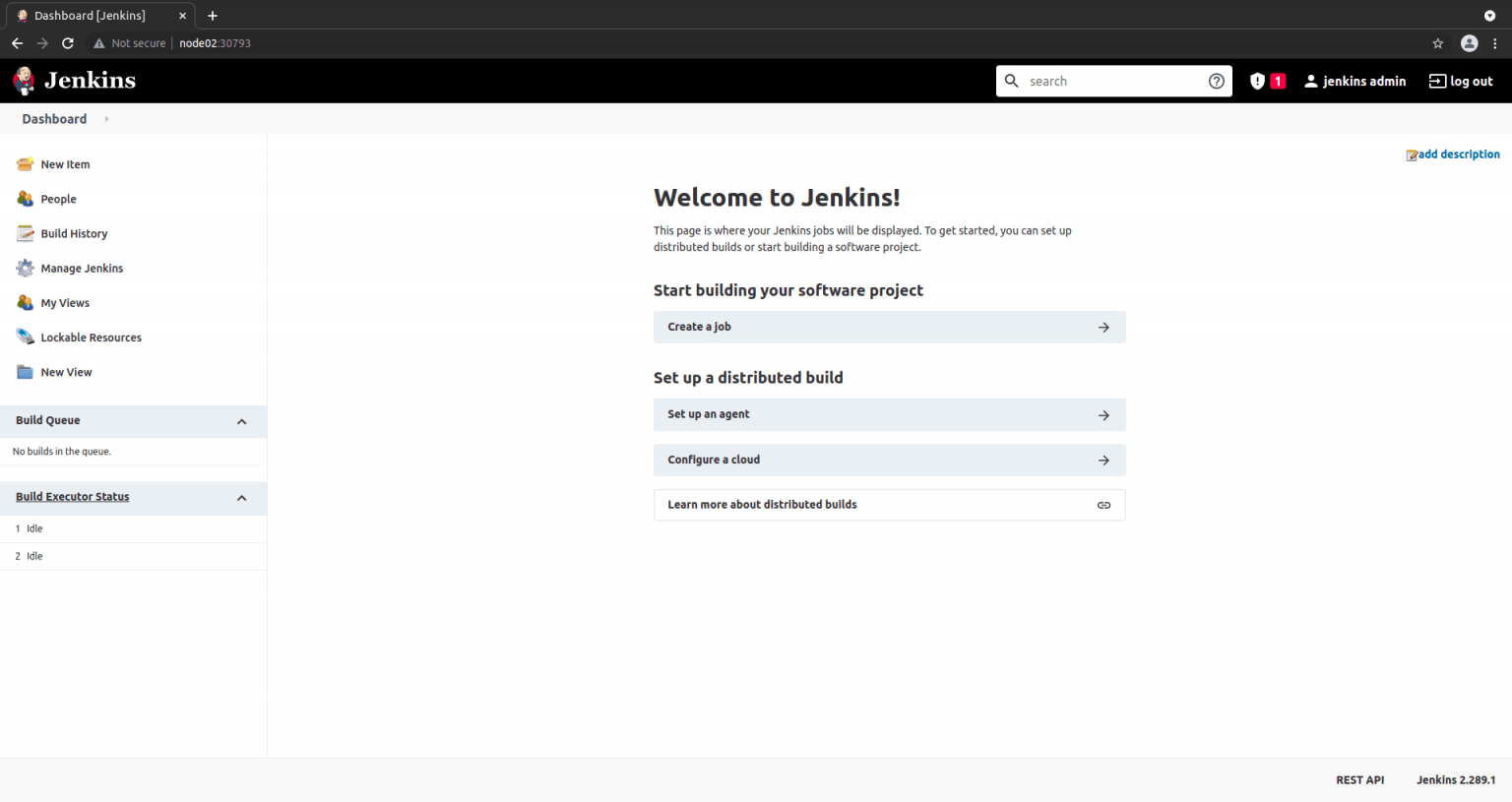Image resolution: width=1512 pixels, height=802 pixels.
Task: Open New View via folder icon
Action: [25, 371]
